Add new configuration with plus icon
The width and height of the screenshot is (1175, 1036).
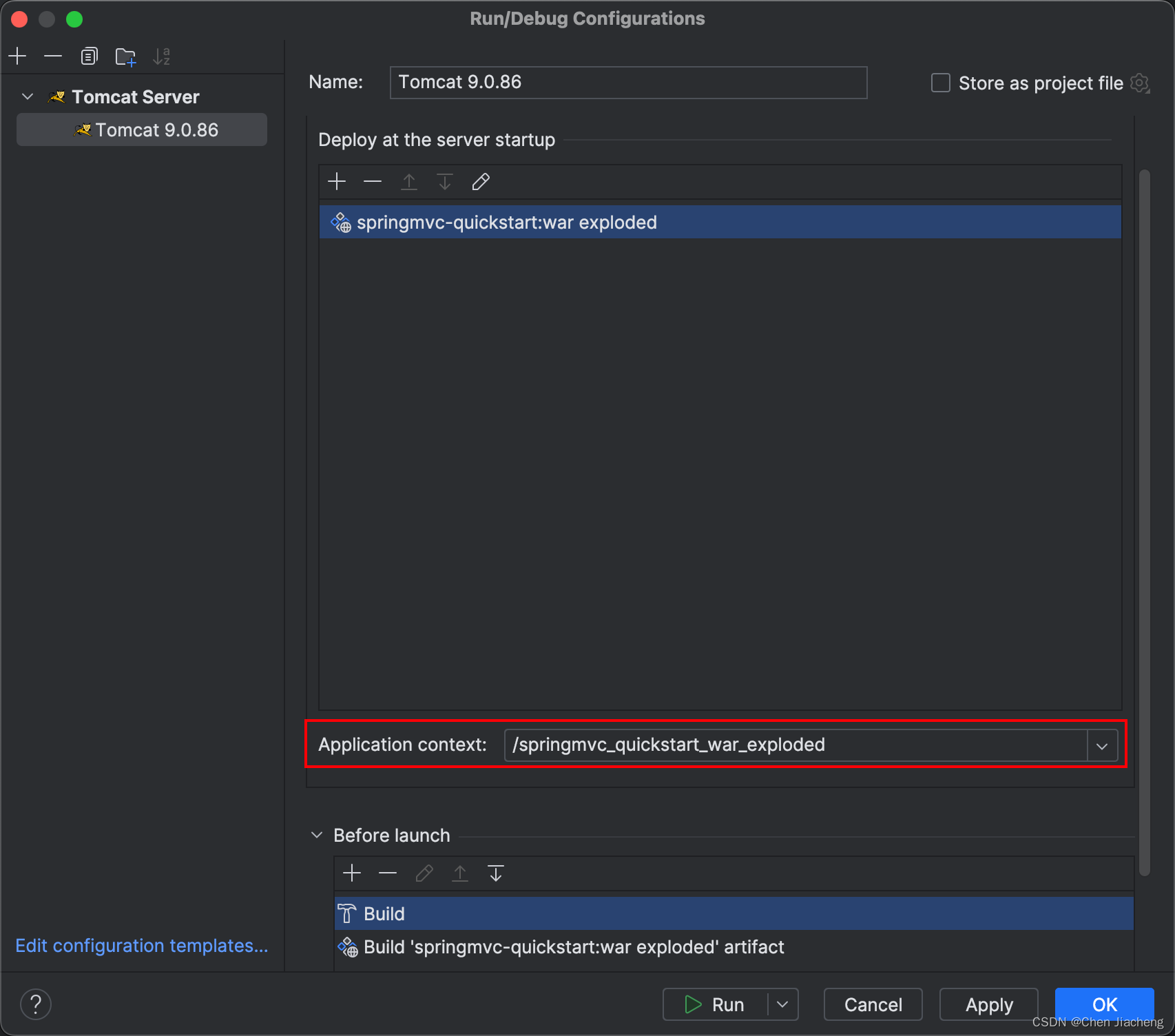click(x=18, y=56)
